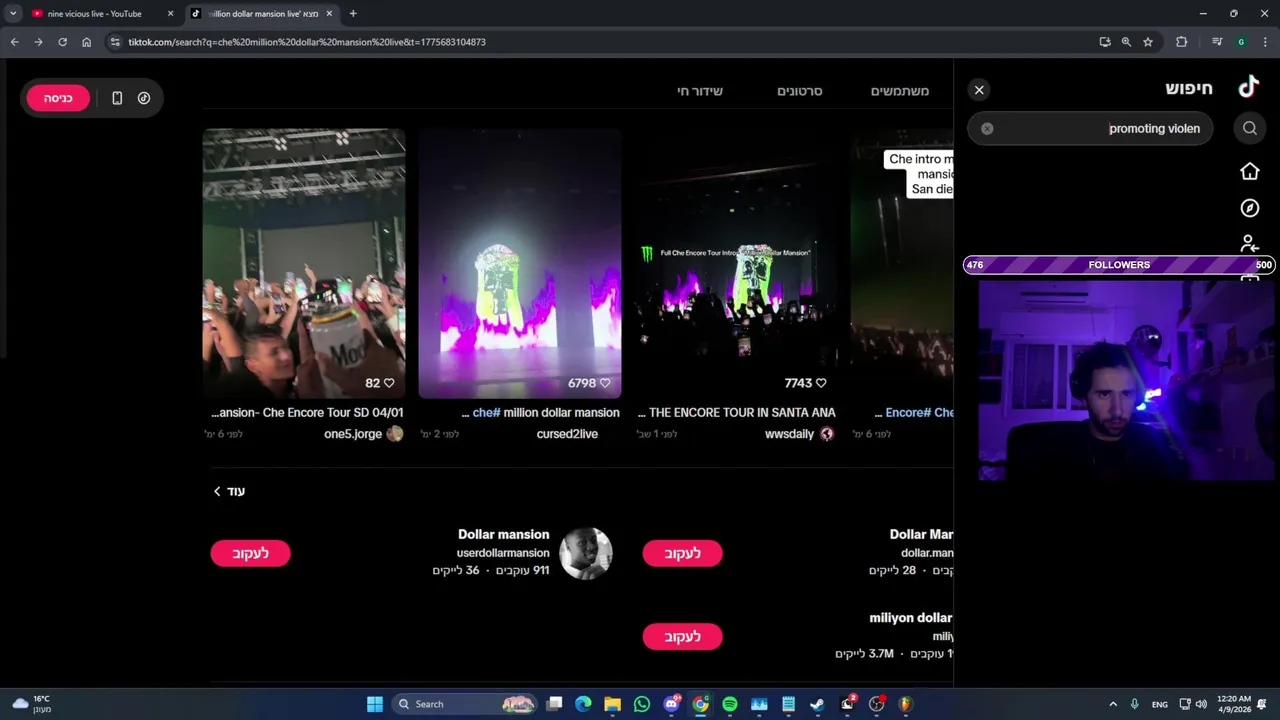
Task: Click the circular icon next to phone icon
Action: pyautogui.click(x=144, y=98)
